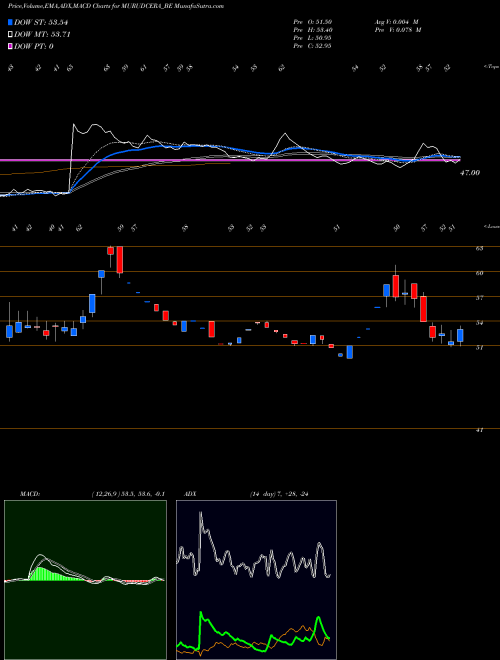
Task: Click the tall red candle touching the 63 line
Action: [x=120, y=260]
